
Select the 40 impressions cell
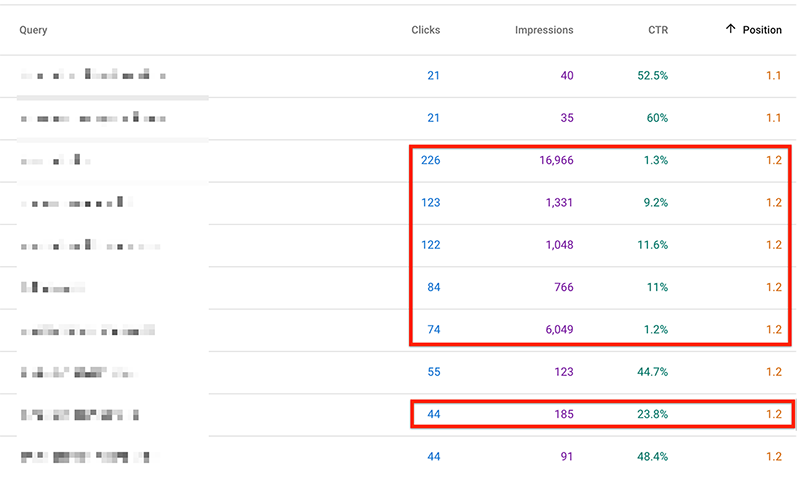pos(567,76)
